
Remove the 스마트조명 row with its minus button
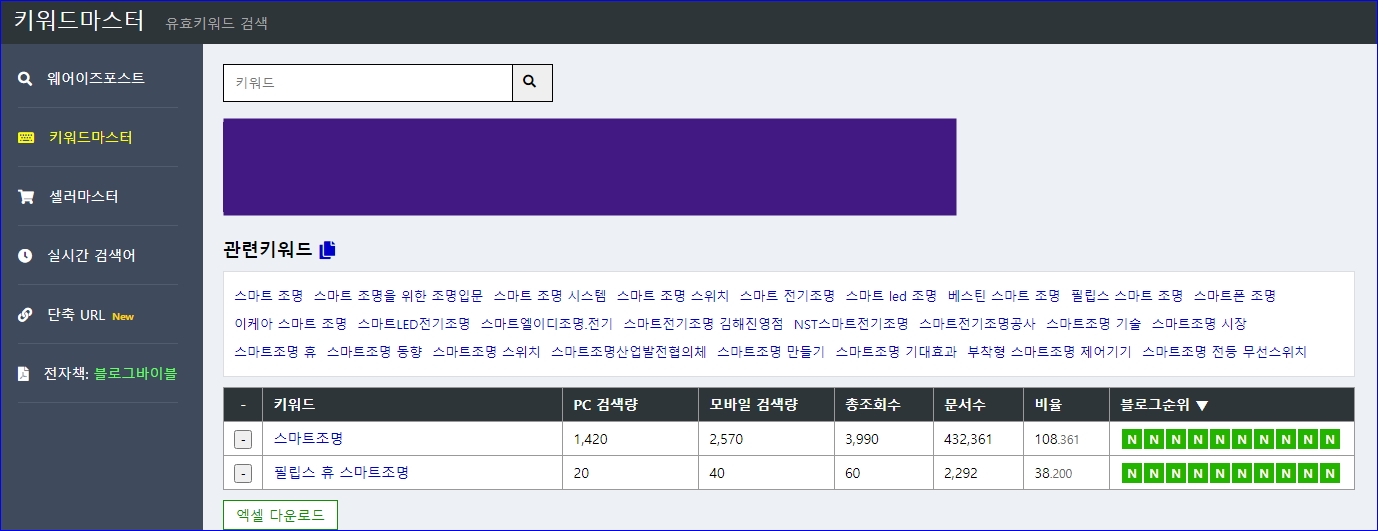tap(243, 439)
